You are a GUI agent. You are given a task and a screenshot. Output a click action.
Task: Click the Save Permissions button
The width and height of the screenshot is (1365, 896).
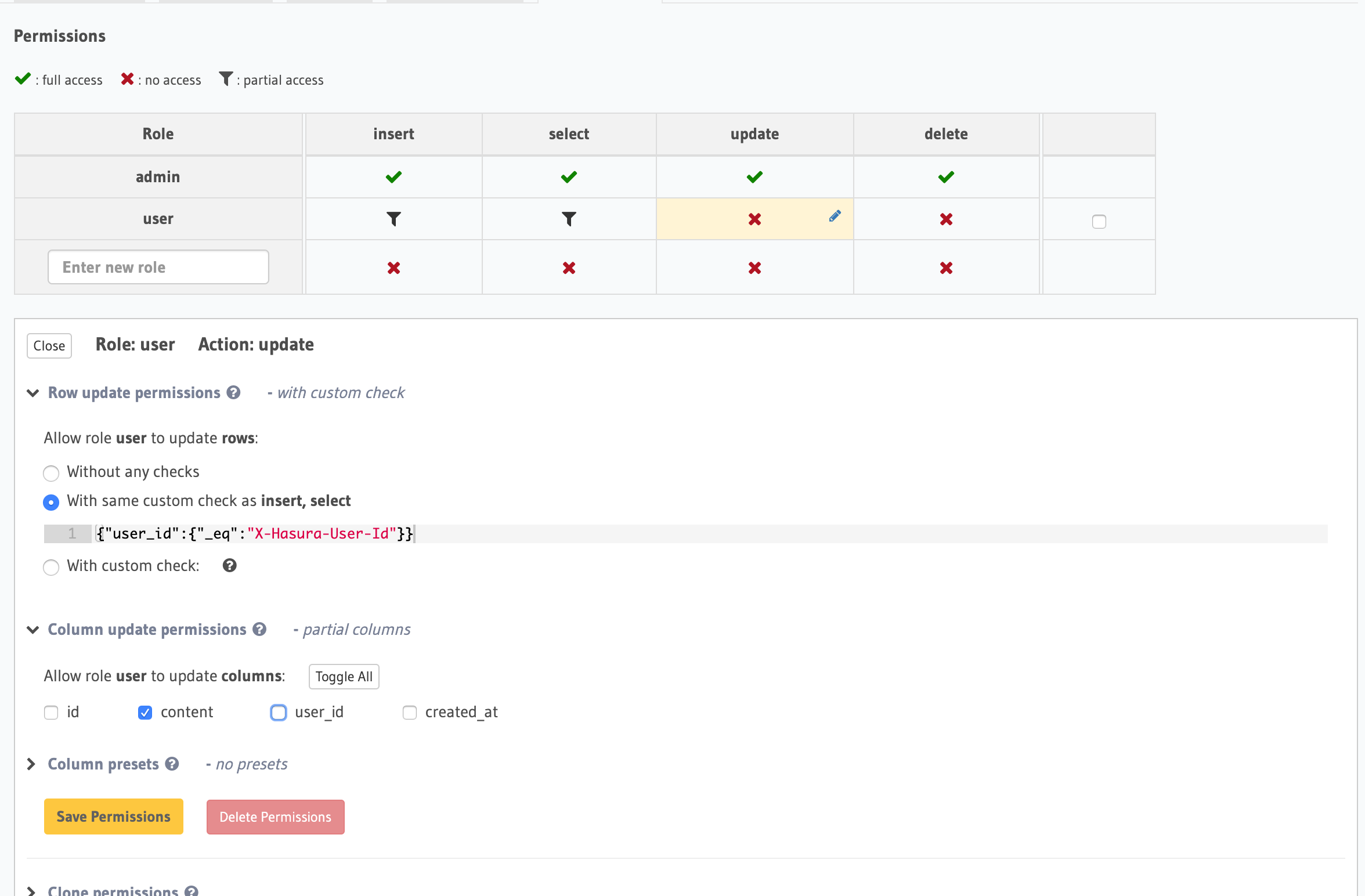[114, 816]
